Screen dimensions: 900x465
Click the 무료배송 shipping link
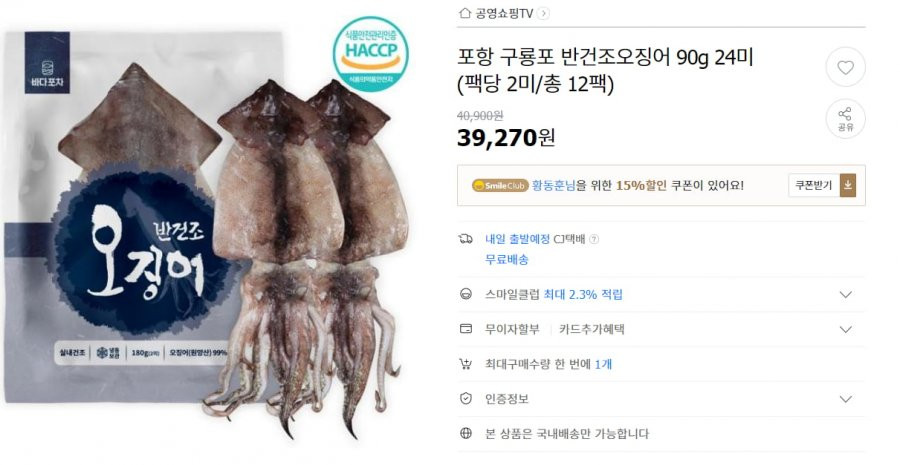507,259
